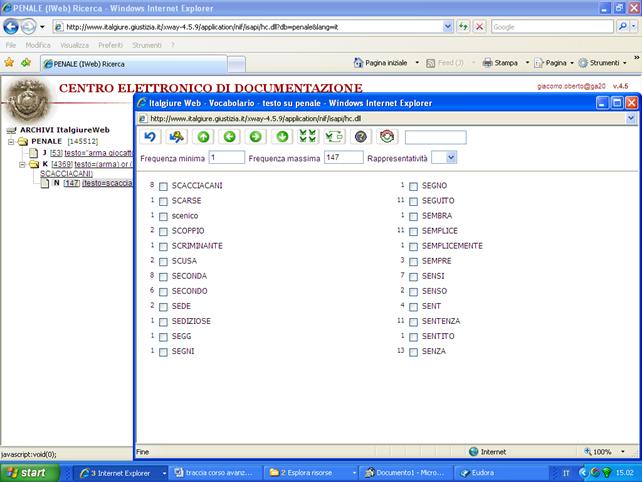Open the zoom 100% dropdown arrow
This screenshot has width=642, height=482.
pos(623,451)
